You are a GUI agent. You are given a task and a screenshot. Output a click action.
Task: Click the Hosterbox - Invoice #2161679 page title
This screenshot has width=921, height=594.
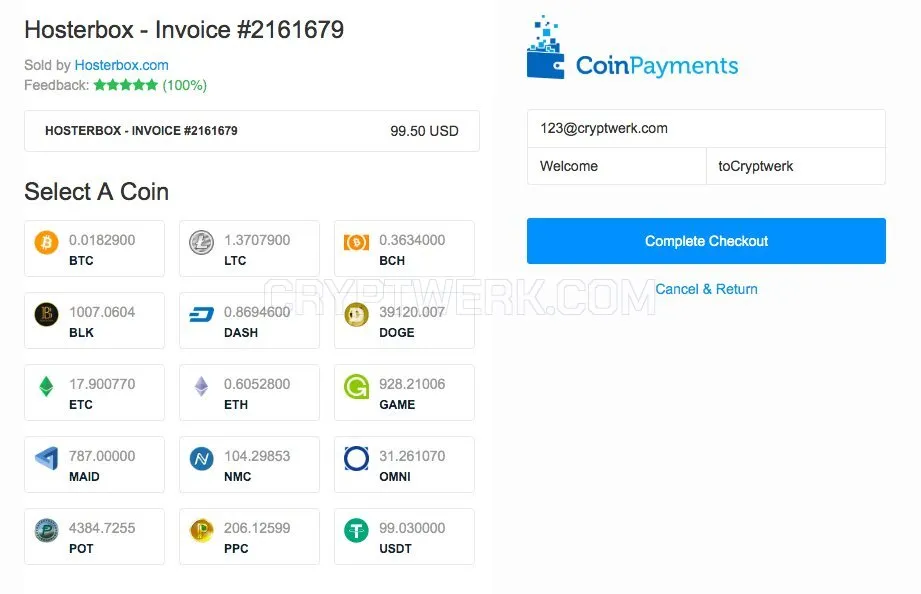pos(184,30)
